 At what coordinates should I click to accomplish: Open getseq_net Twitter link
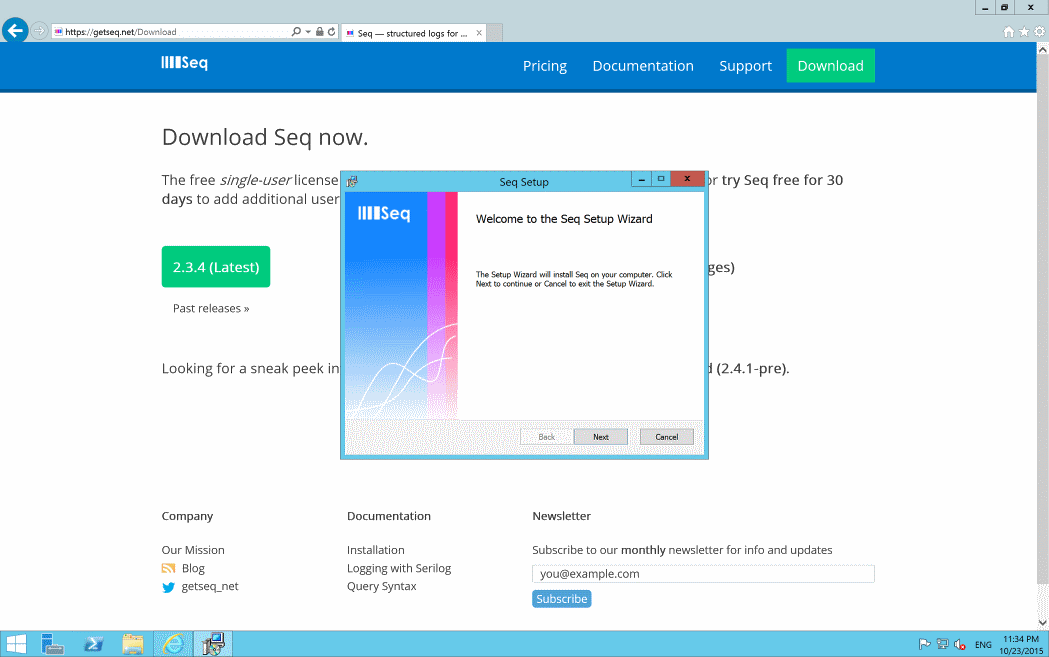point(209,586)
